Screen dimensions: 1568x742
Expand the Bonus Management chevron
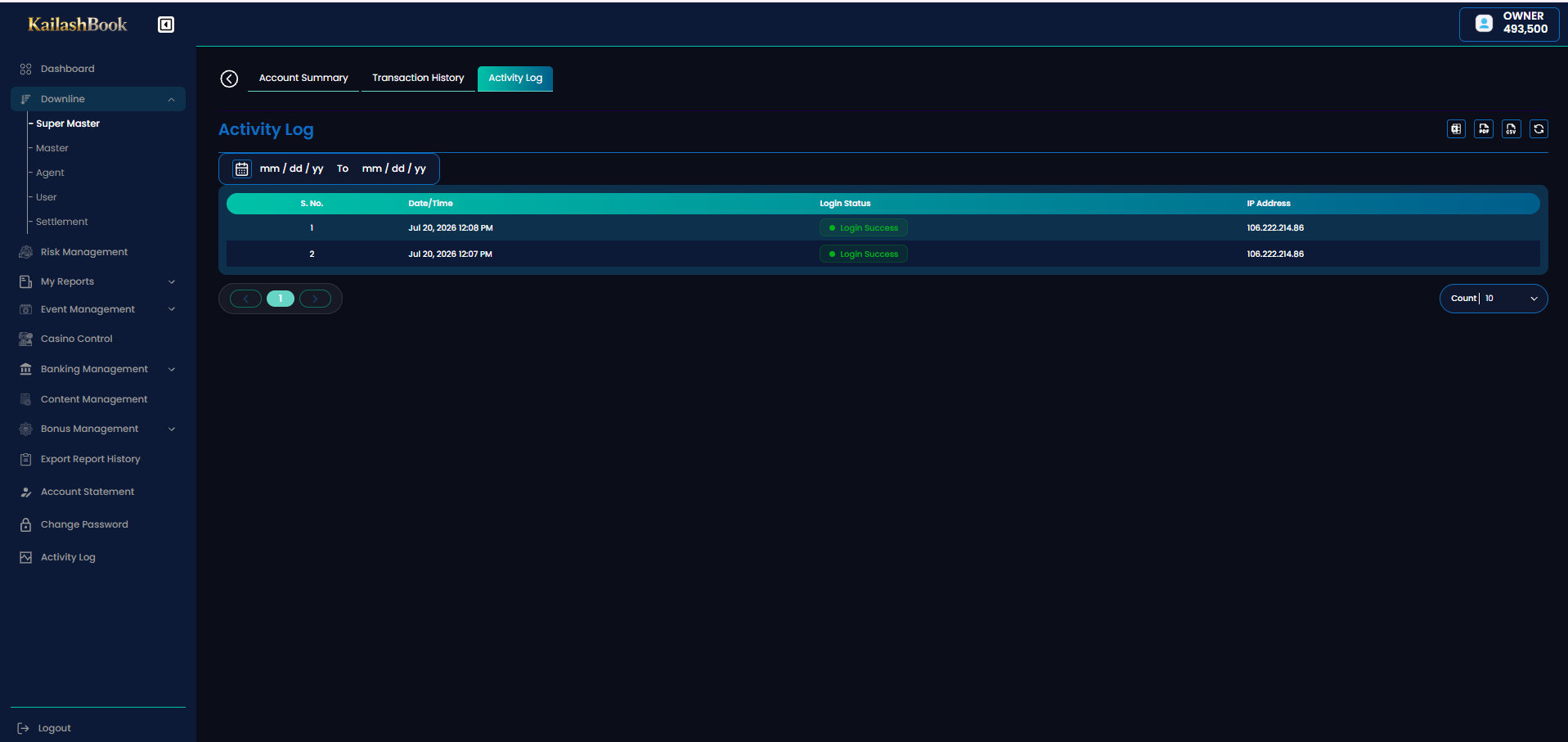[172, 429]
